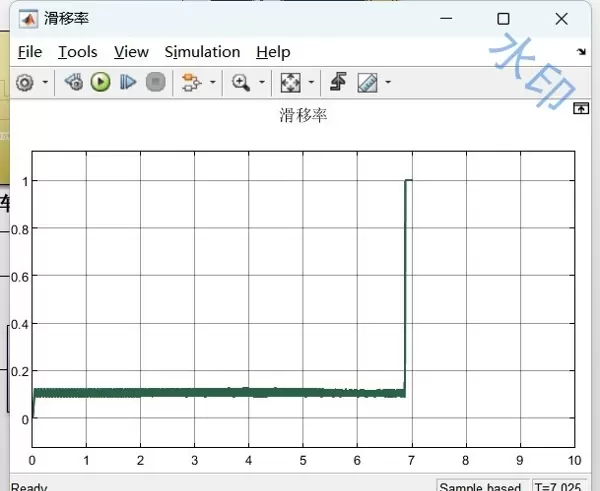Screen dimensions: 600x491
Task: Click the Step Forward icon
Action: coord(128,83)
